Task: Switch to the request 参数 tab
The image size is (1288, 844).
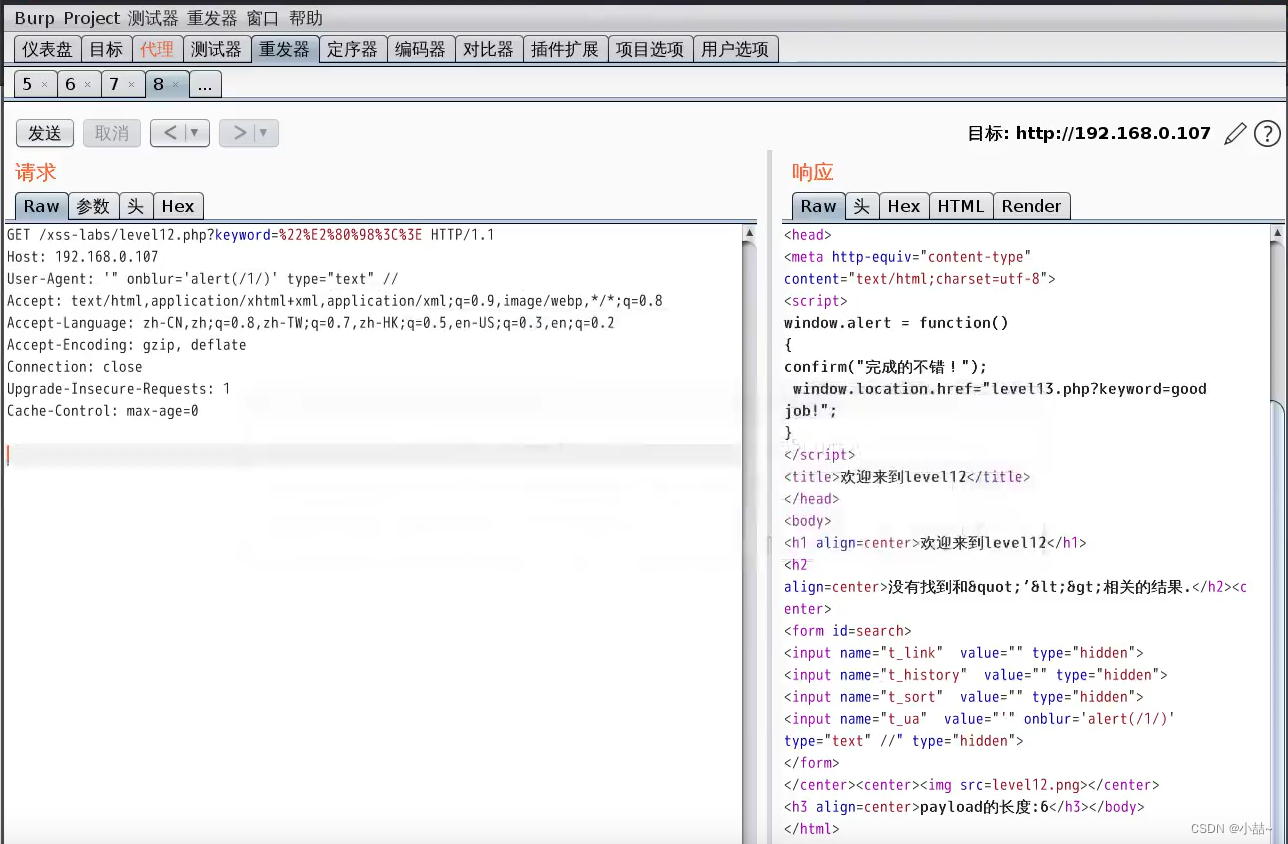Action: (x=93, y=206)
